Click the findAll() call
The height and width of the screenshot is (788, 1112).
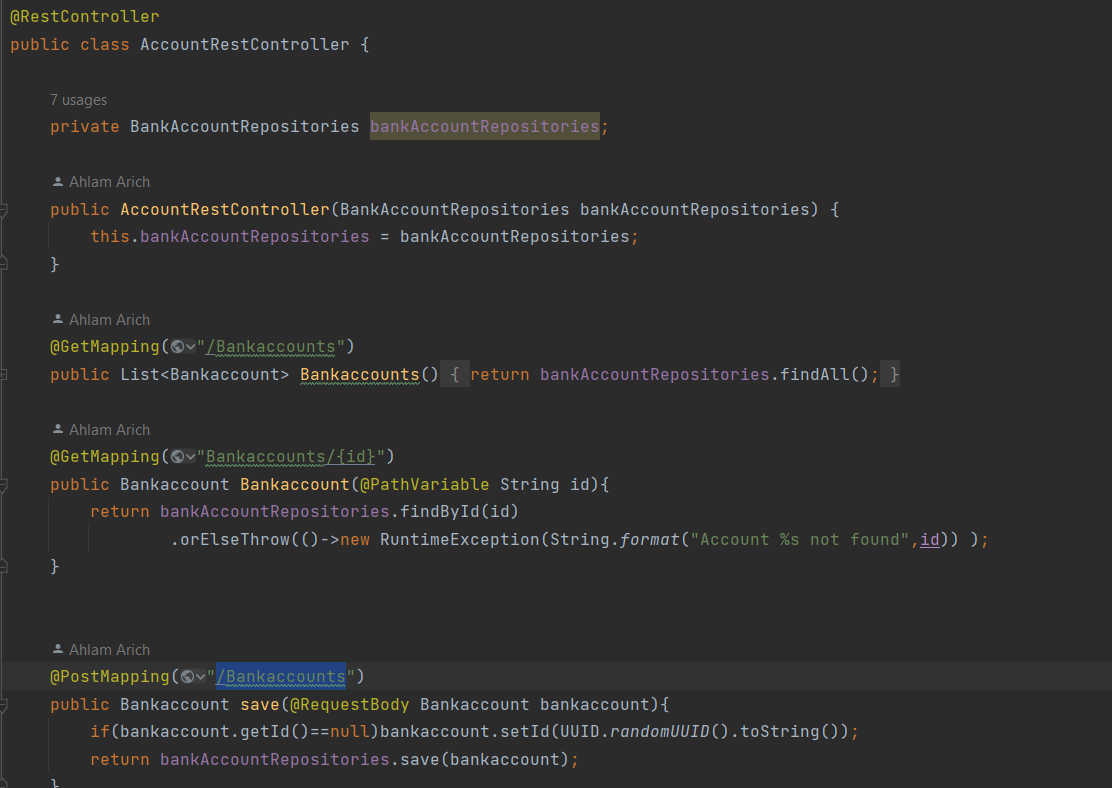(x=824, y=374)
